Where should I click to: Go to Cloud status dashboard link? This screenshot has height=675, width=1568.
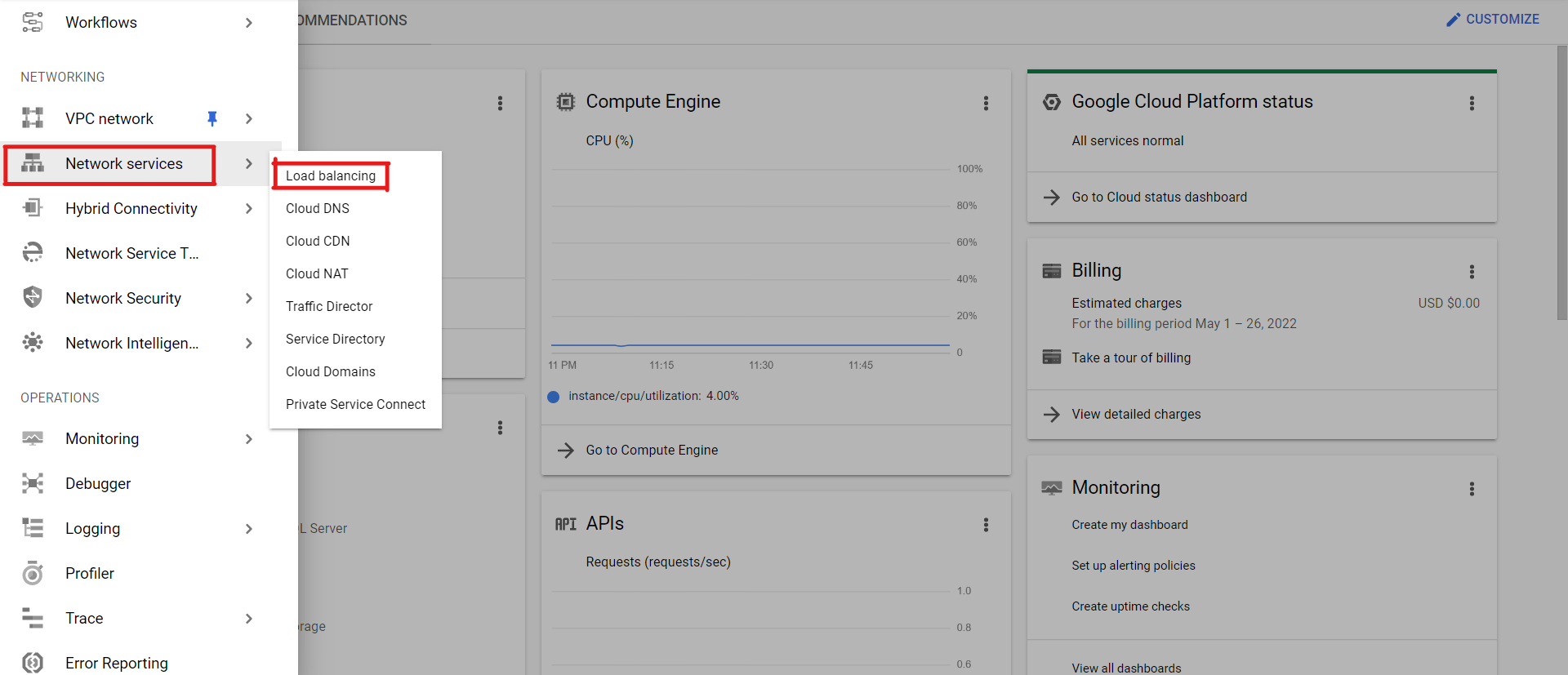(1159, 197)
